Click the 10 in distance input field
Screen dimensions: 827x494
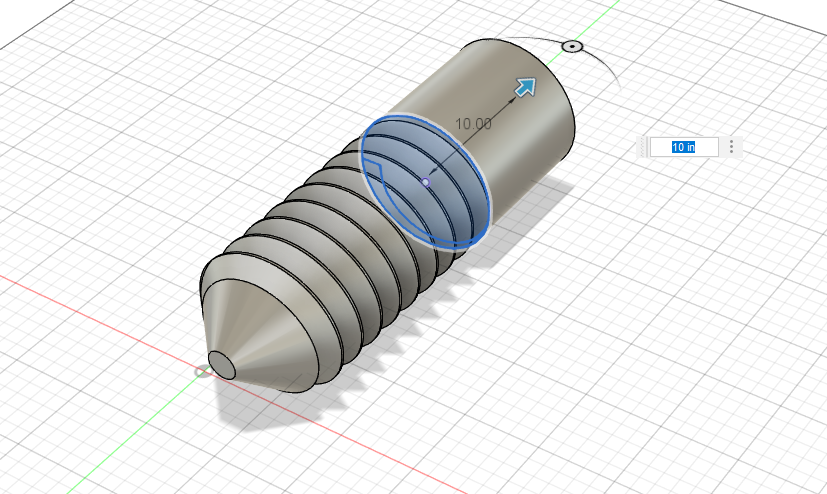pyautogui.click(x=684, y=147)
